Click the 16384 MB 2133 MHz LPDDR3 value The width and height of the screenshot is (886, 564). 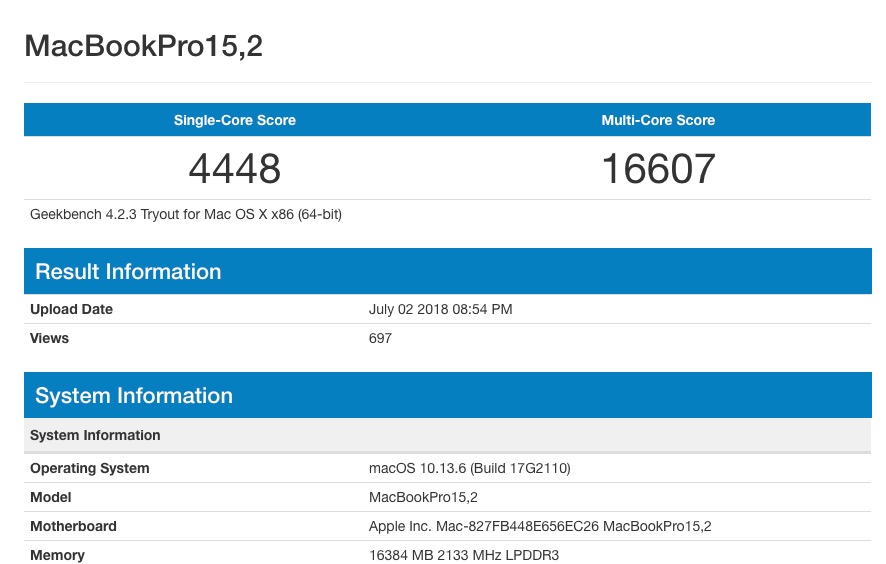464,555
